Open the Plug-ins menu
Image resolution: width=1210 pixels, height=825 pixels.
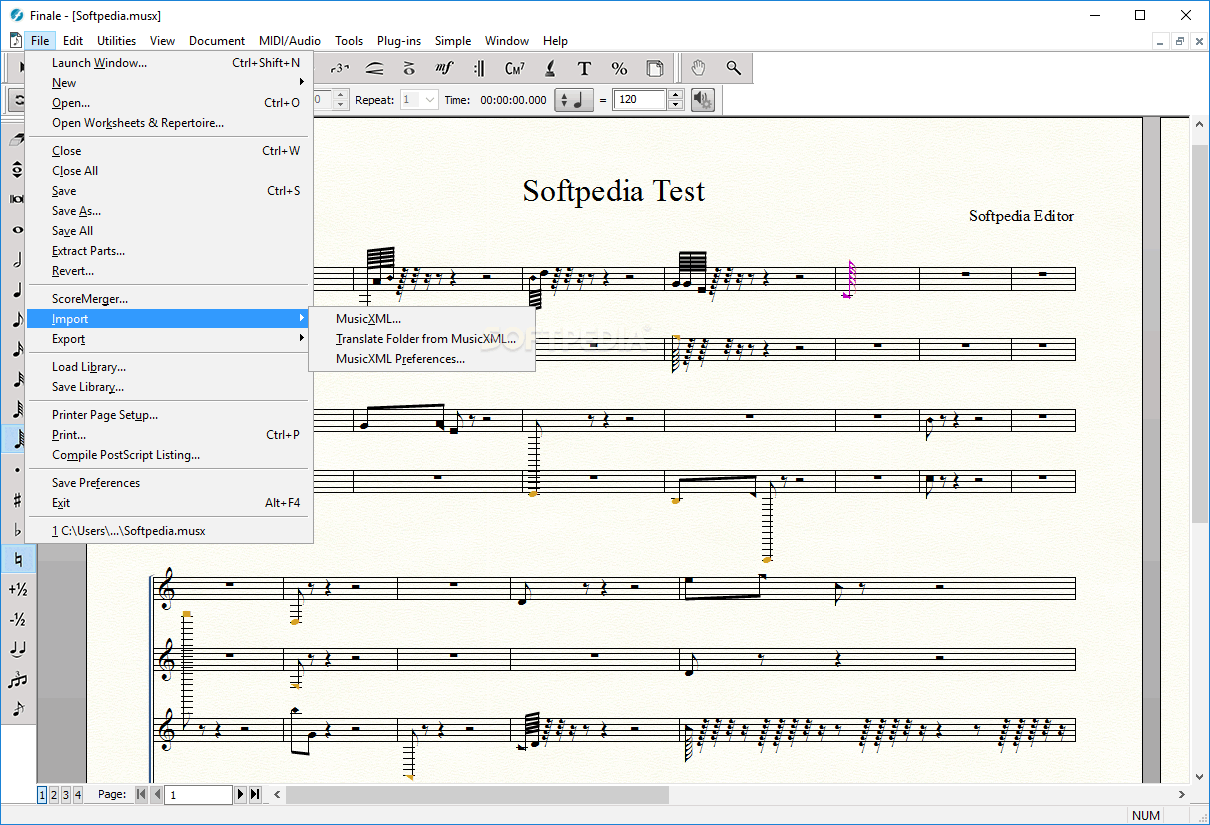[399, 41]
